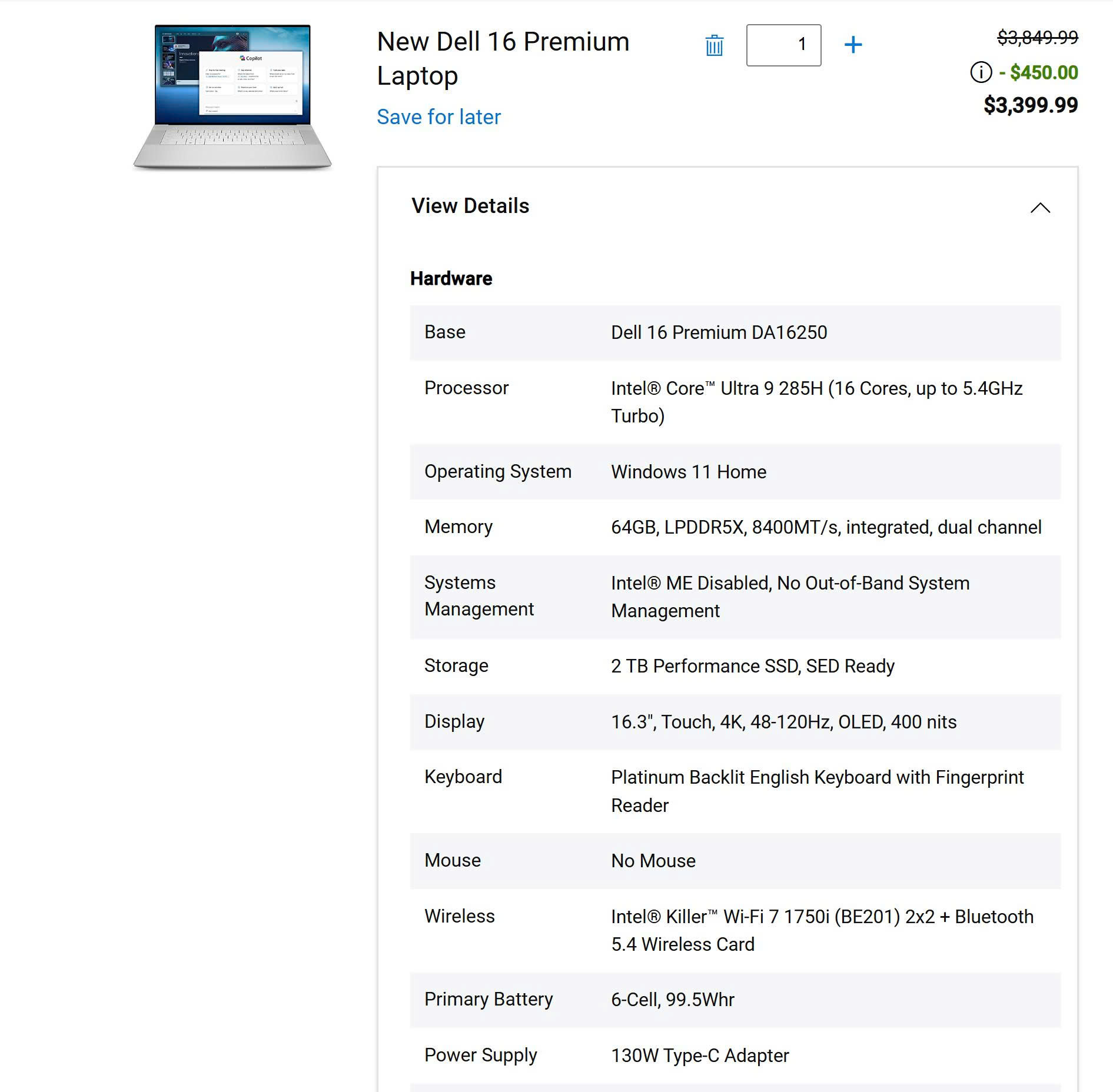This screenshot has width=1113, height=1092.
Task: Click the quantity input field
Action: (783, 45)
